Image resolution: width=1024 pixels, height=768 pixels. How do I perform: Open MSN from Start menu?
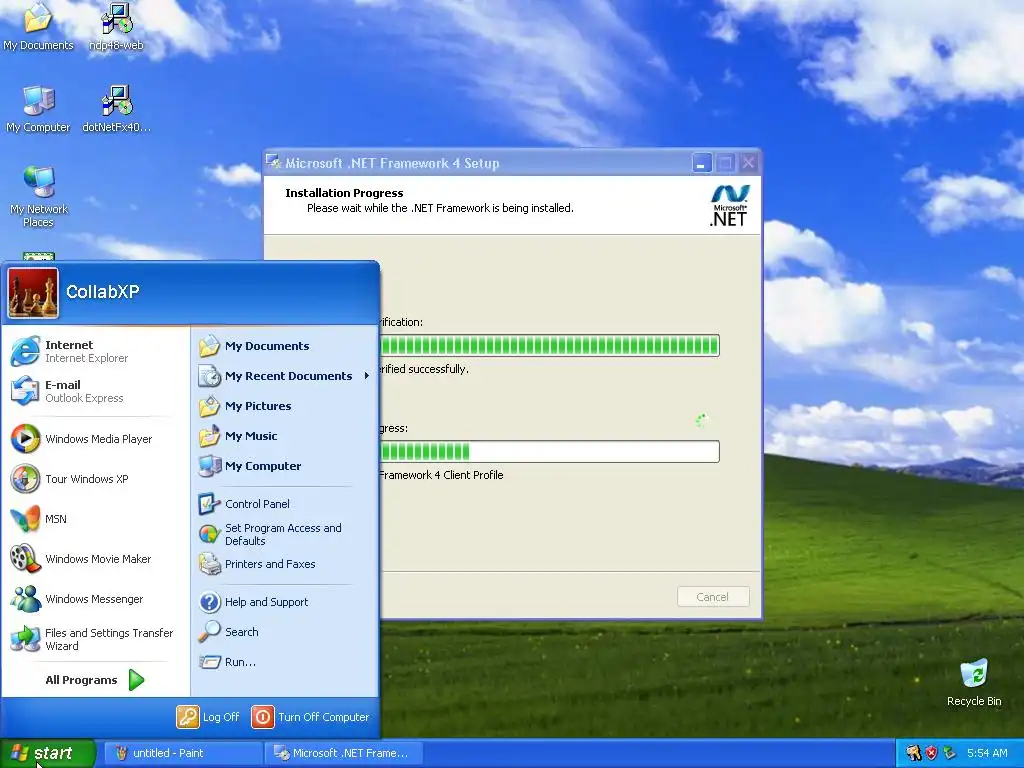pos(96,519)
